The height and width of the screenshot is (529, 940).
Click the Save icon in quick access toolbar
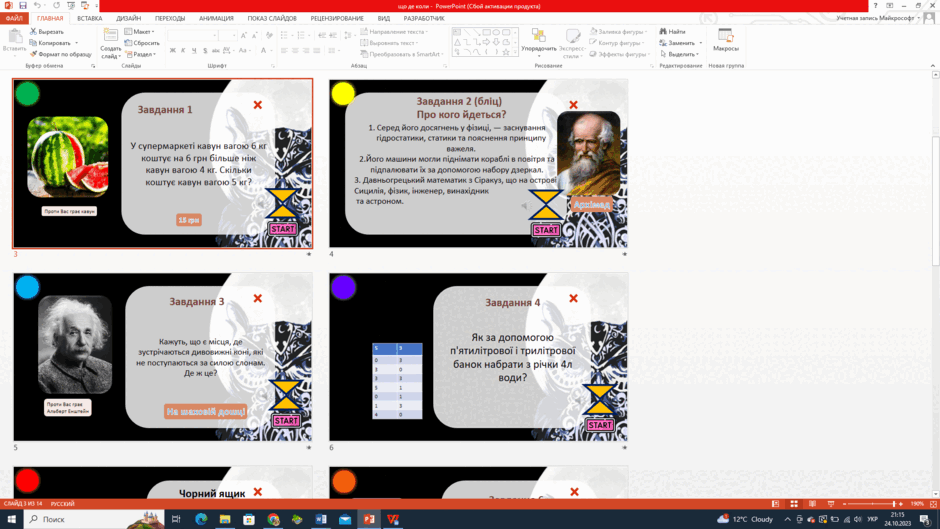click(23, 5)
